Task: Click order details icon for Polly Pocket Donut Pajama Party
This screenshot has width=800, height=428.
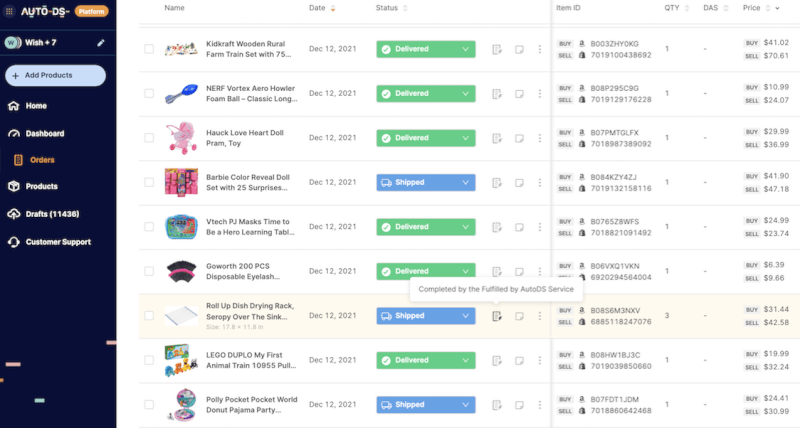Action: point(496,405)
